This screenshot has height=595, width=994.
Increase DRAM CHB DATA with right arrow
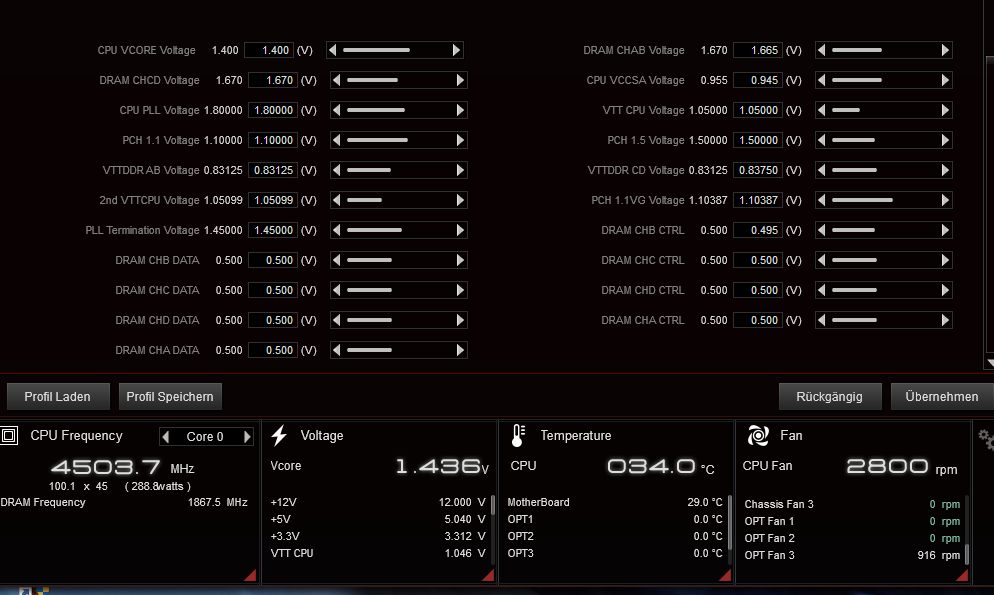(460, 260)
